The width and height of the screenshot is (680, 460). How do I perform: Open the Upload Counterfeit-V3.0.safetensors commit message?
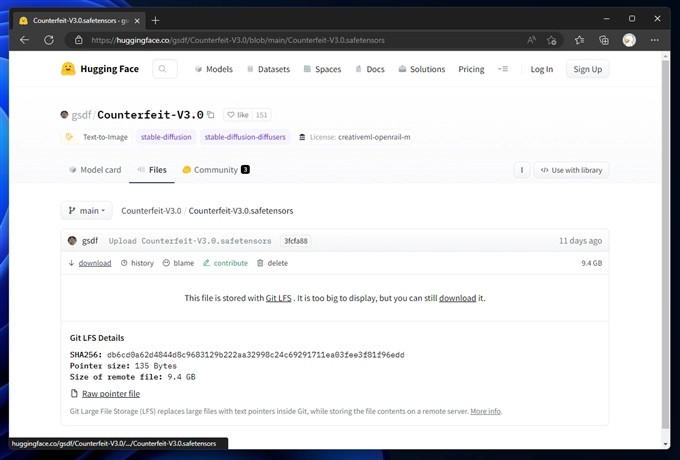click(190, 241)
